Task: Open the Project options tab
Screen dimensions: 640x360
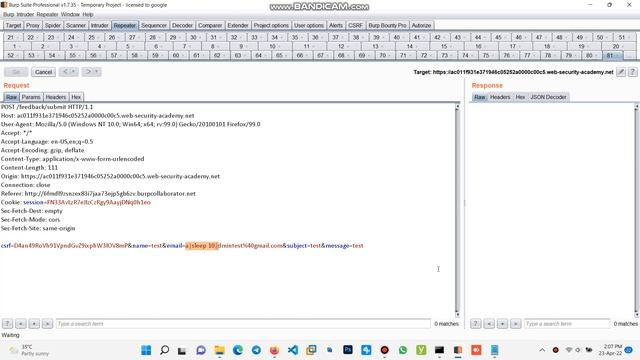Action: pyautogui.click(x=271, y=25)
